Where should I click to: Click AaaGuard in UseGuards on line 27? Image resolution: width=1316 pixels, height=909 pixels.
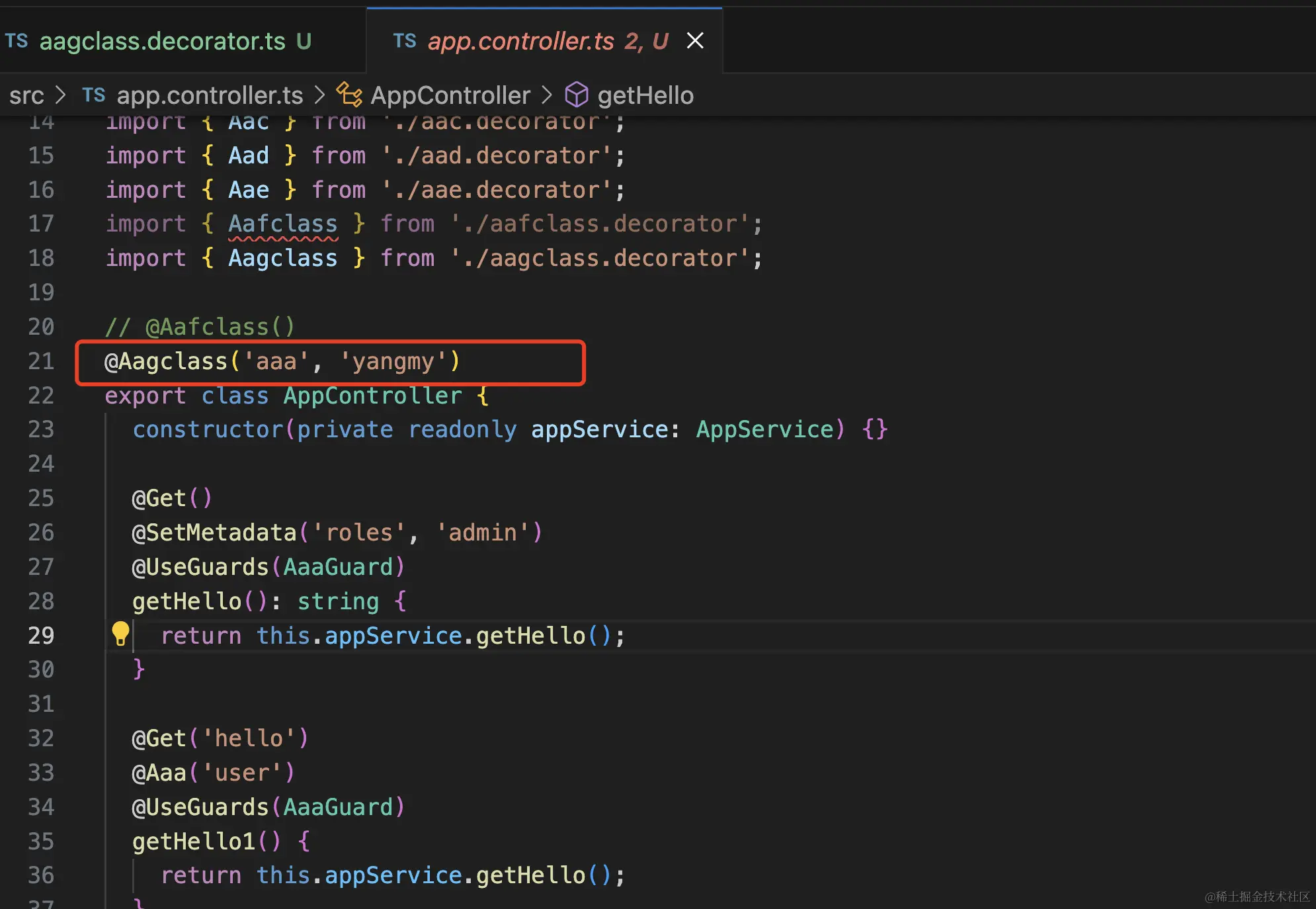(x=338, y=567)
